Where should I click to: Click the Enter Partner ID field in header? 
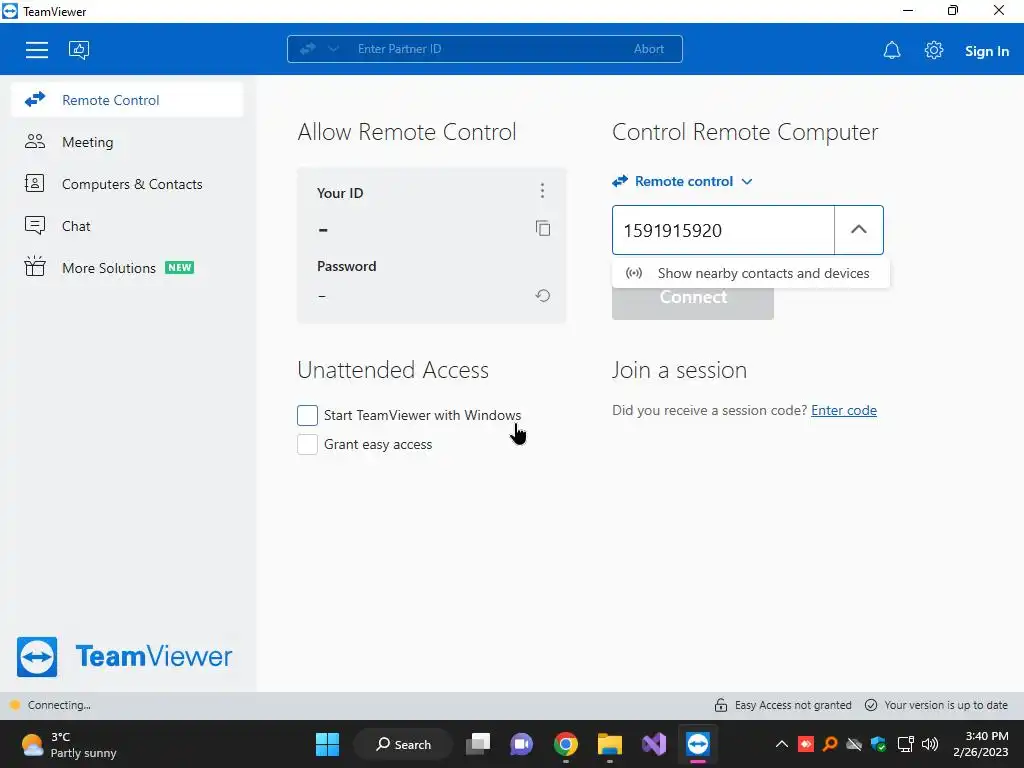[x=483, y=49]
